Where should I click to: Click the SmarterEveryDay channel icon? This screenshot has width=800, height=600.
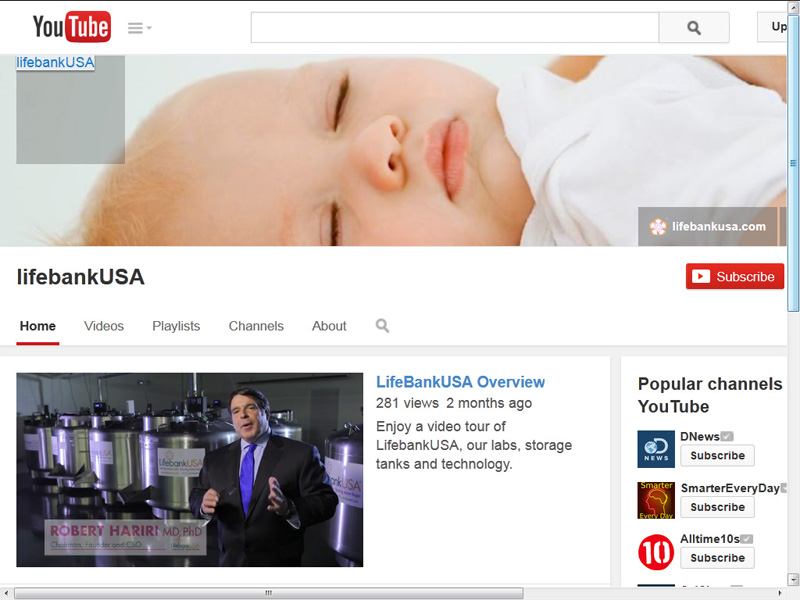(656, 500)
